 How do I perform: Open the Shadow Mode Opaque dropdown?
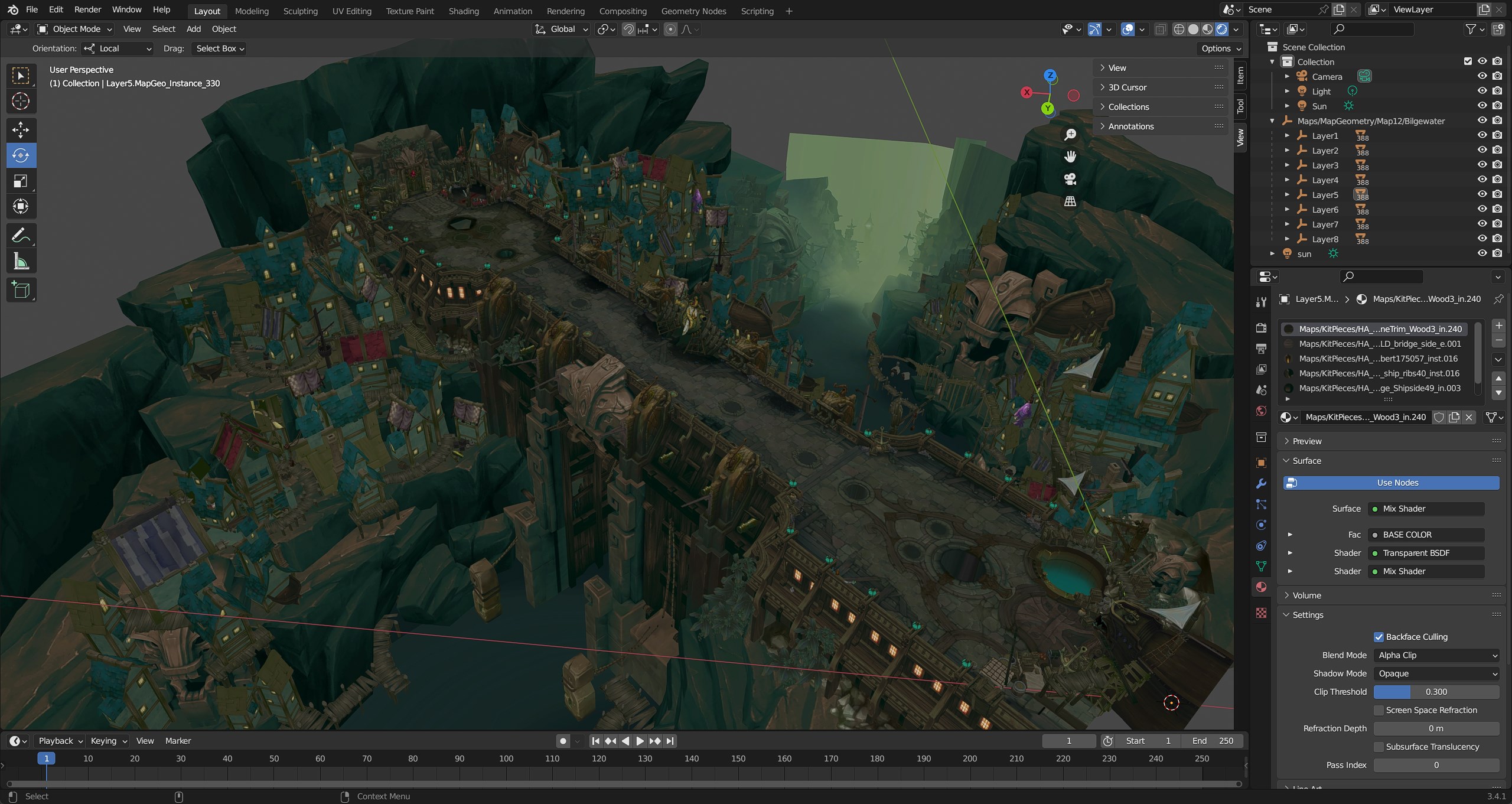(x=1436, y=673)
